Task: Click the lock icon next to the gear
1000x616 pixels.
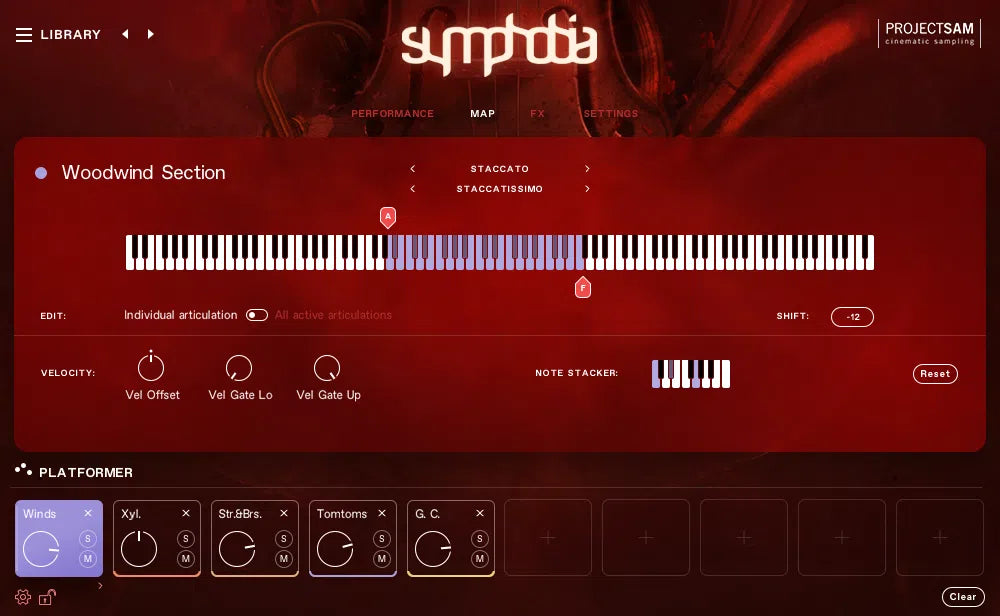Action: 47,597
